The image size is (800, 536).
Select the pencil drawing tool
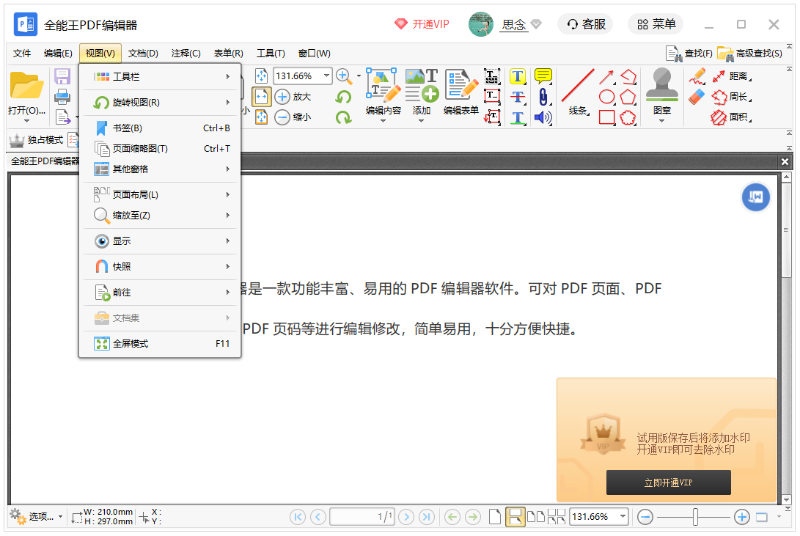click(x=696, y=76)
